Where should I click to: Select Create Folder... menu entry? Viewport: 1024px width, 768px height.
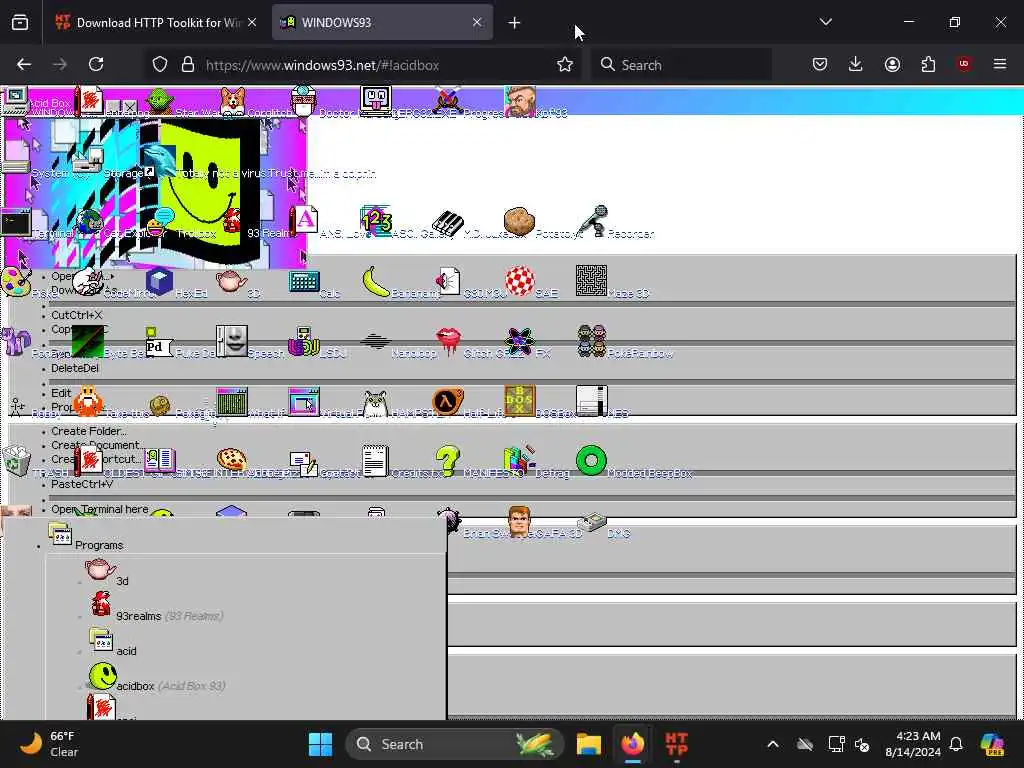tap(89, 431)
